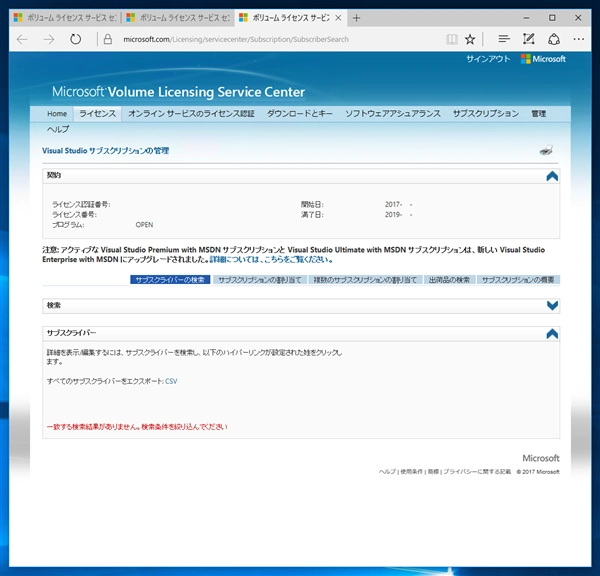Click the padlock site security icon
Viewport: 600px width, 576px height.
(108, 39)
